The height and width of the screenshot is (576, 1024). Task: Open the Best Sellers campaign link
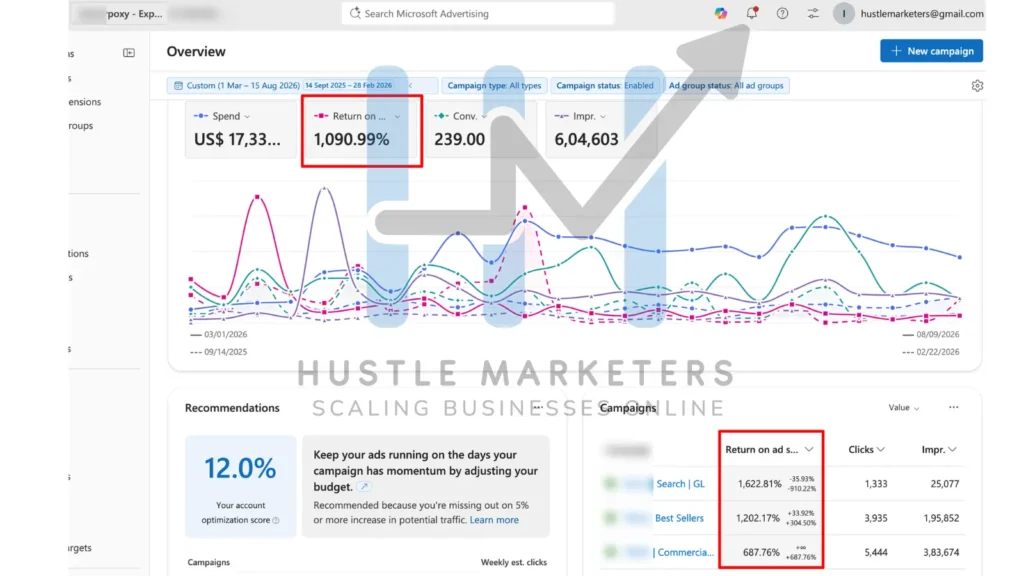coord(679,518)
